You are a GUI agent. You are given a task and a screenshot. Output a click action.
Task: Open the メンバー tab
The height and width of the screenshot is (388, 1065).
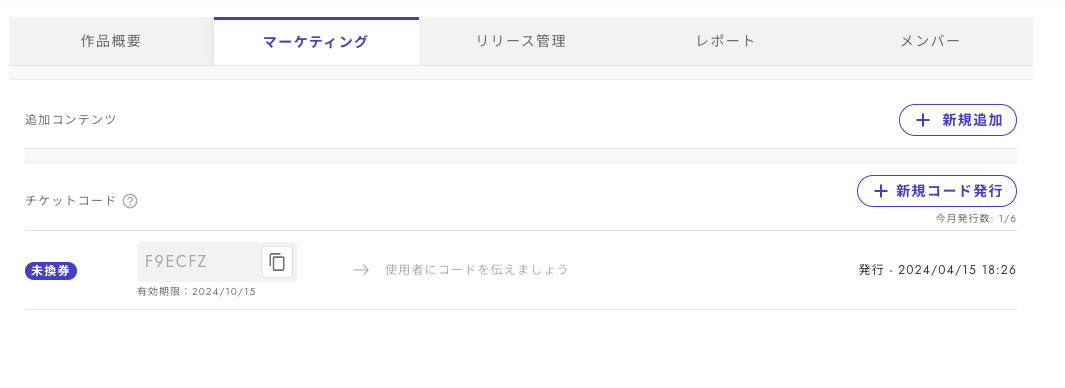point(931,41)
